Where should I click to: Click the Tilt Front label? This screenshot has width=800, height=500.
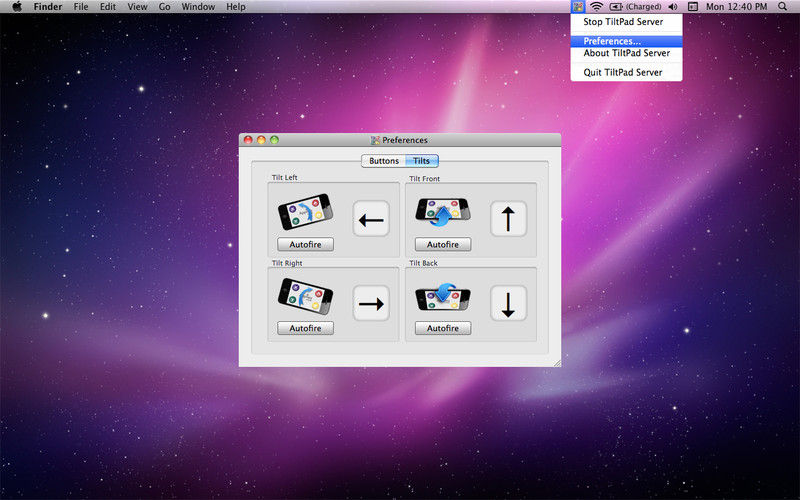point(424,179)
